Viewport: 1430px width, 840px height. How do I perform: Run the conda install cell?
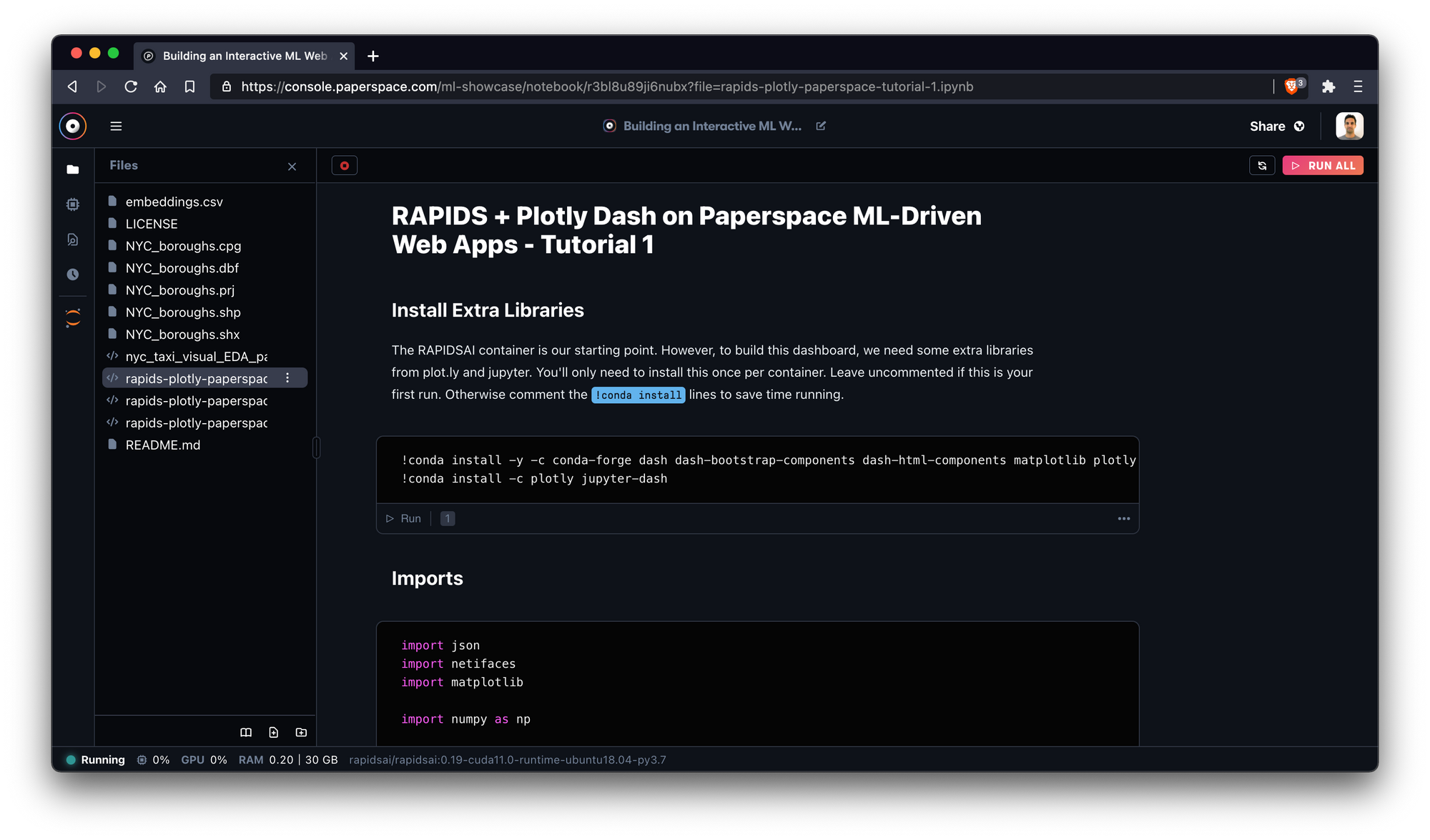[x=404, y=518]
